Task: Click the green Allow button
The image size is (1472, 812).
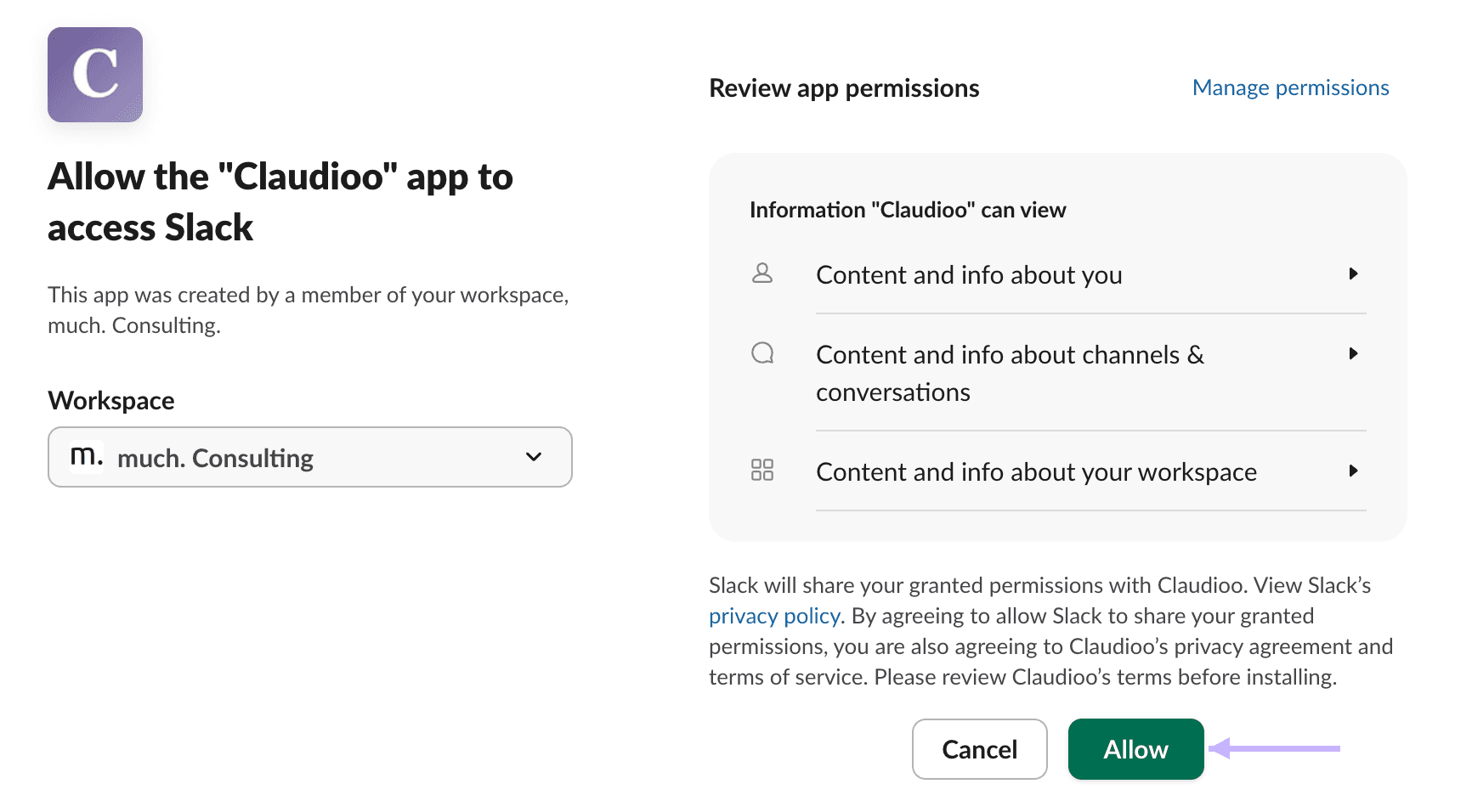Action: pyautogui.click(x=1135, y=749)
